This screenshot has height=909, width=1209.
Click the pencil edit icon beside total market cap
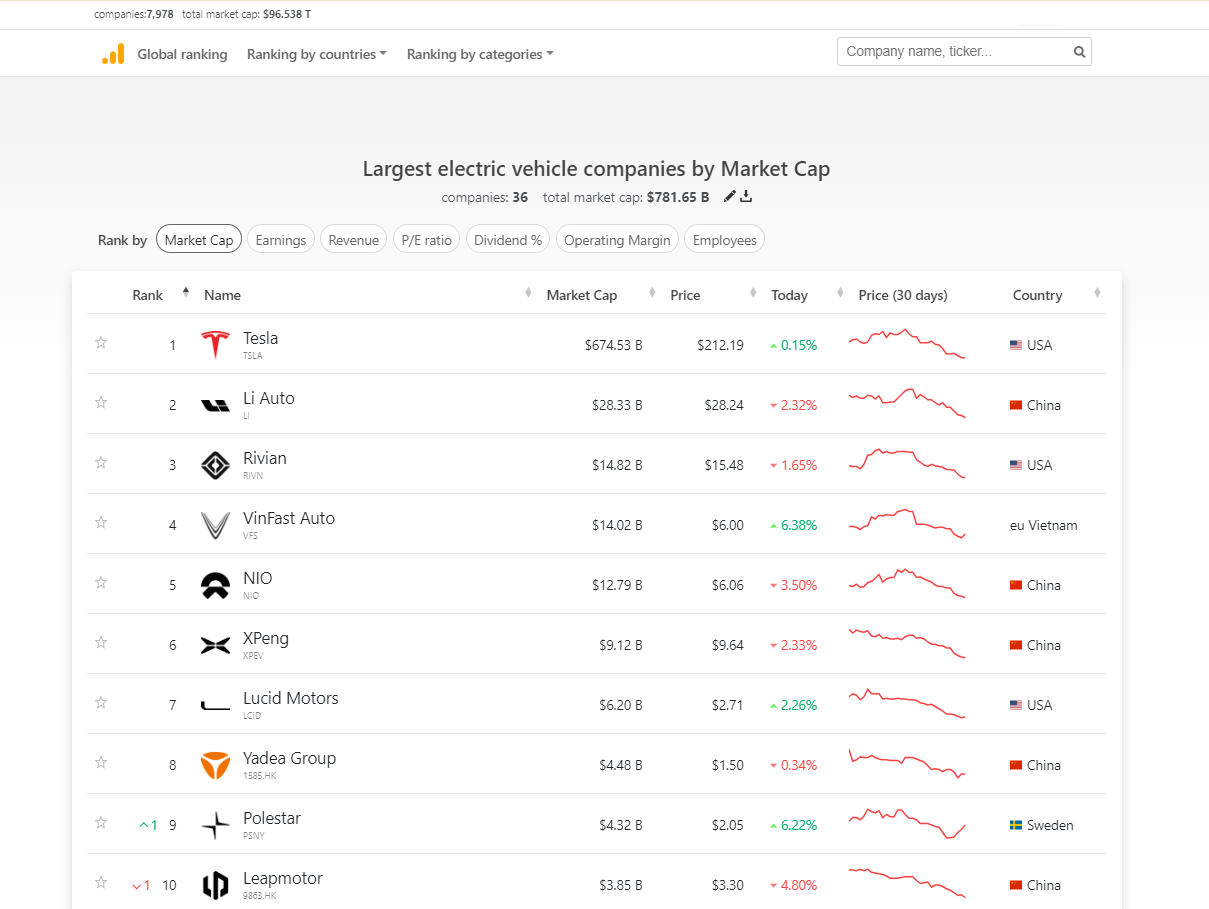coord(729,196)
